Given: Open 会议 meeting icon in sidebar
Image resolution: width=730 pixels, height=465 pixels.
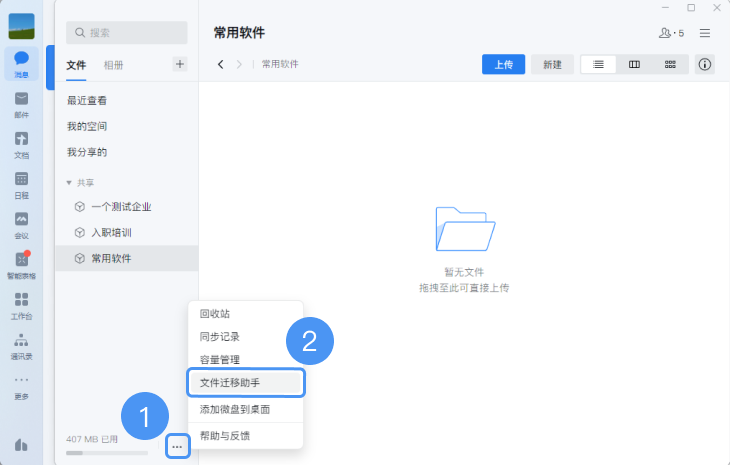Looking at the screenshot, I should [x=21, y=223].
